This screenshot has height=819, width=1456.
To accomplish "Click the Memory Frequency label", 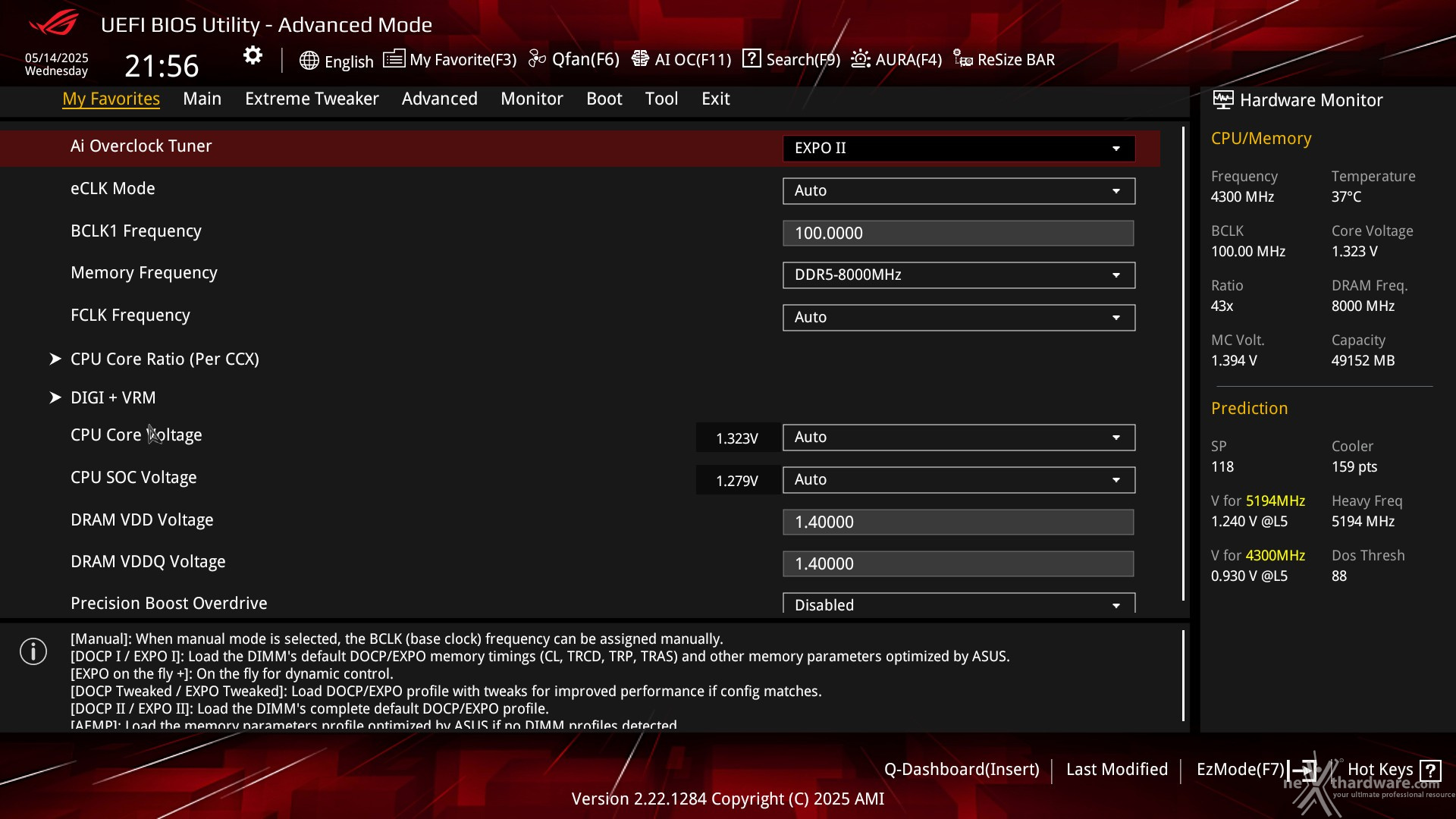I will coord(144,273).
